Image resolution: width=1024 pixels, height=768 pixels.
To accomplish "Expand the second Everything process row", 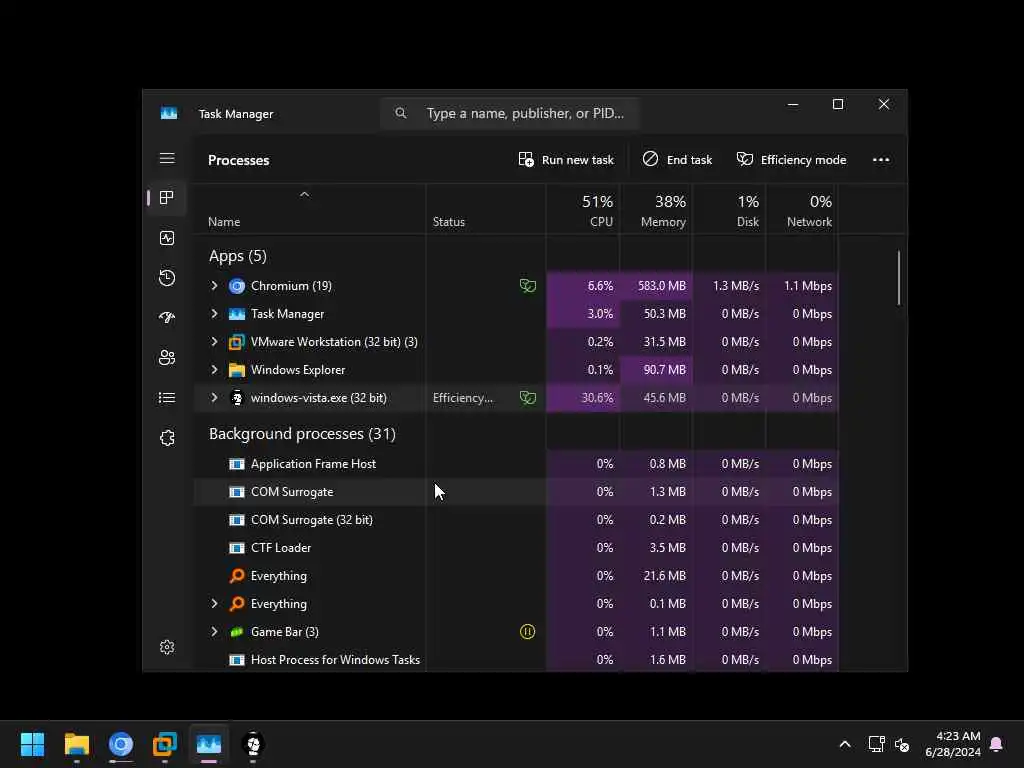I will (214, 603).
